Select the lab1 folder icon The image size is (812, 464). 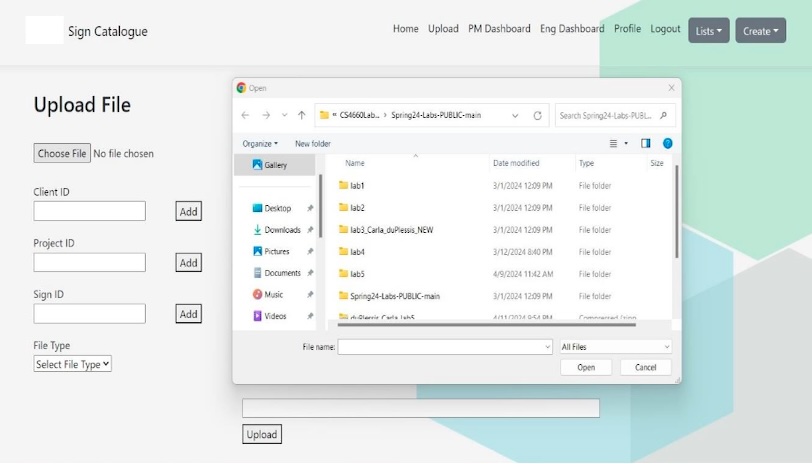pos(343,185)
